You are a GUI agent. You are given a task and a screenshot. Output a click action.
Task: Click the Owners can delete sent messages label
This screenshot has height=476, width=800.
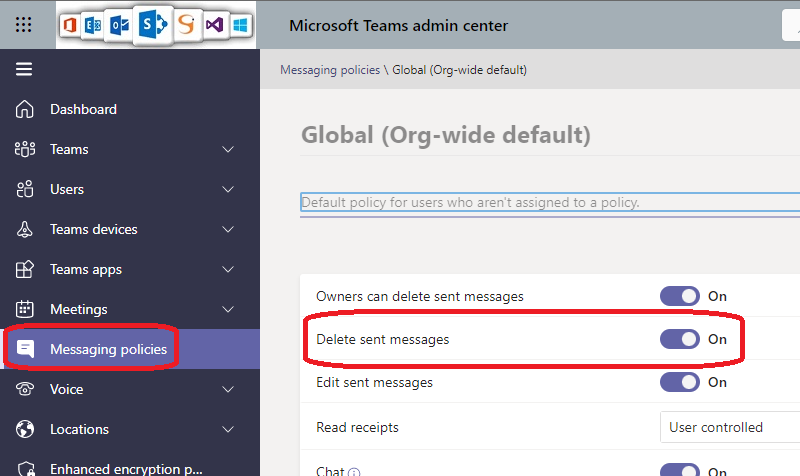419,296
